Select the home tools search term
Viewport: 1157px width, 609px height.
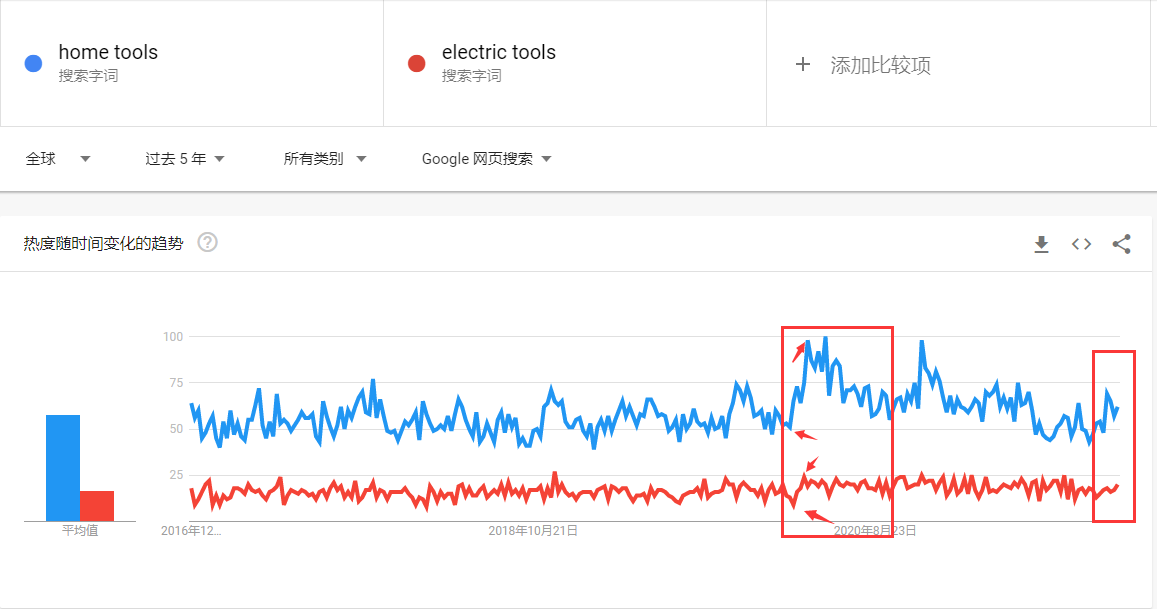[108, 53]
